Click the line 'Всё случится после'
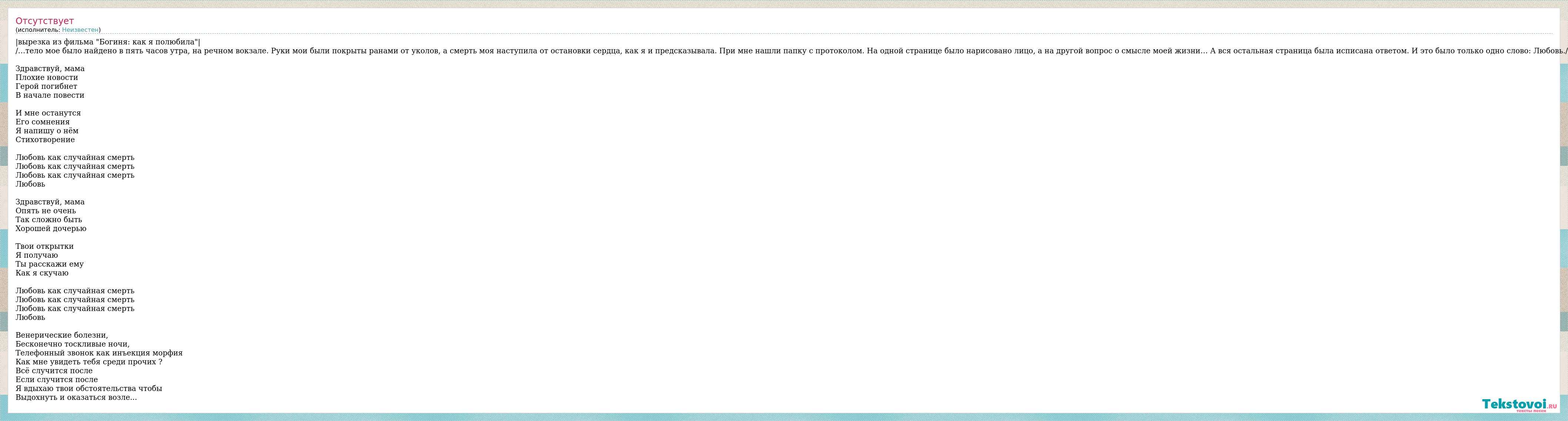The height and width of the screenshot is (421, 1568). coord(54,371)
